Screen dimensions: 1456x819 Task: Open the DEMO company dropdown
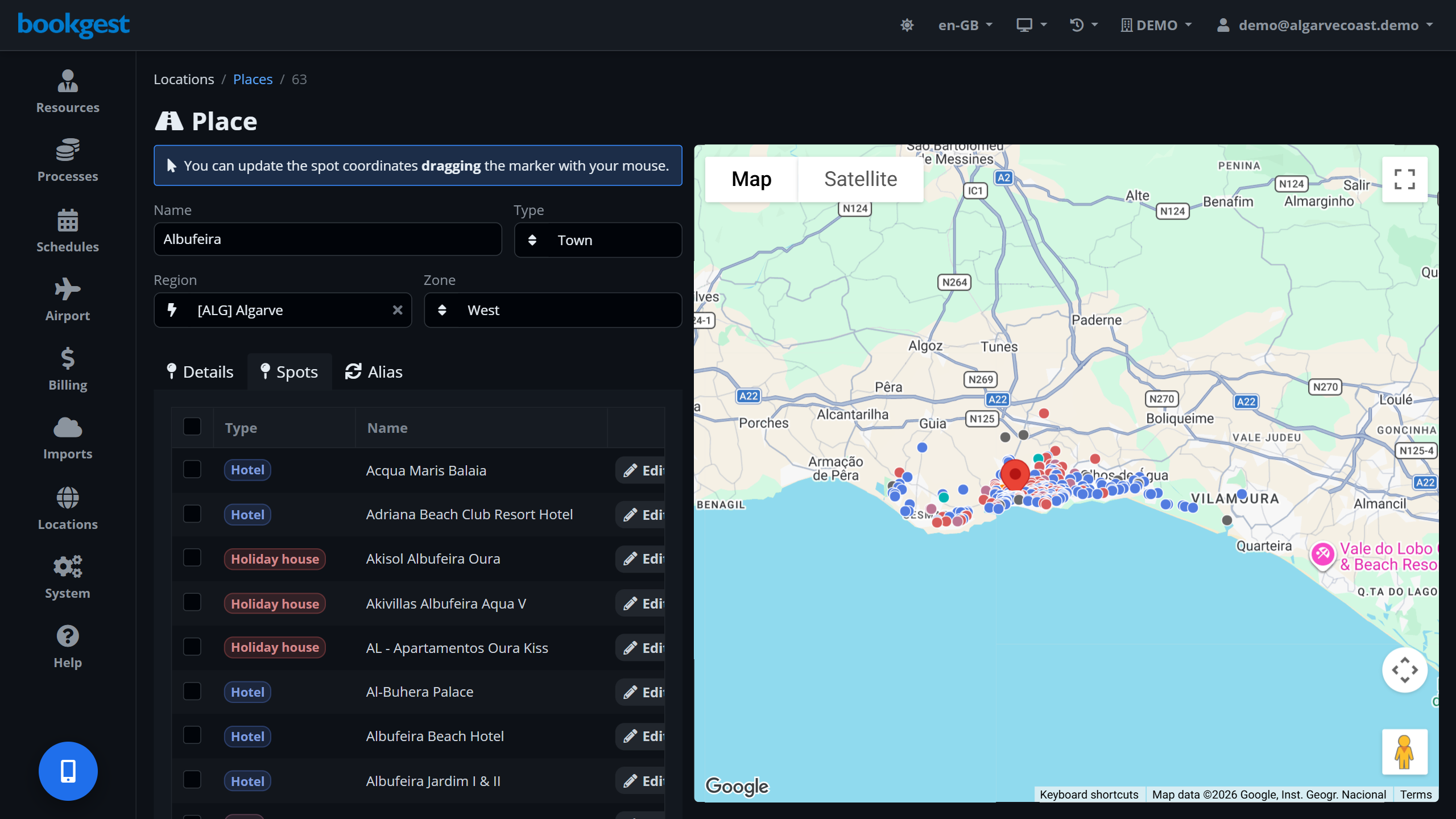(x=1156, y=25)
